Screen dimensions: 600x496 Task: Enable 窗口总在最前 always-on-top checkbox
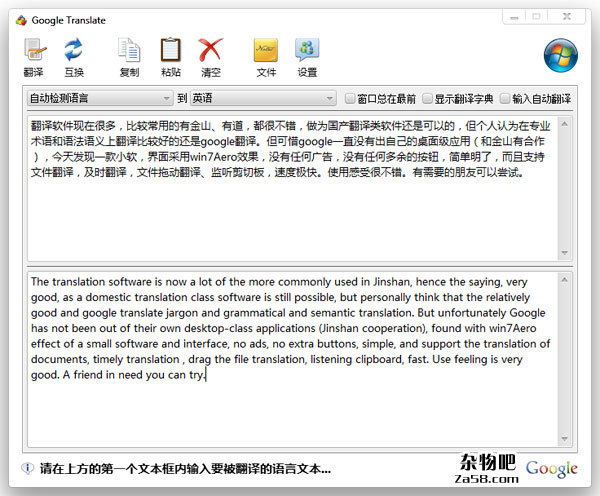(x=350, y=98)
